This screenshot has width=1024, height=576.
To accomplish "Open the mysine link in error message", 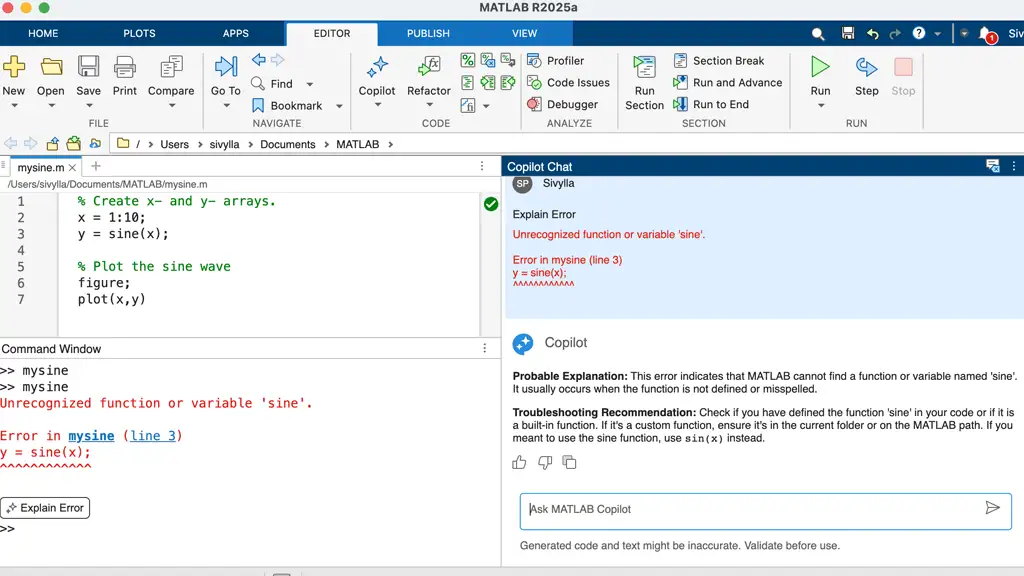I will pyautogui.click(x=91, y=436).
